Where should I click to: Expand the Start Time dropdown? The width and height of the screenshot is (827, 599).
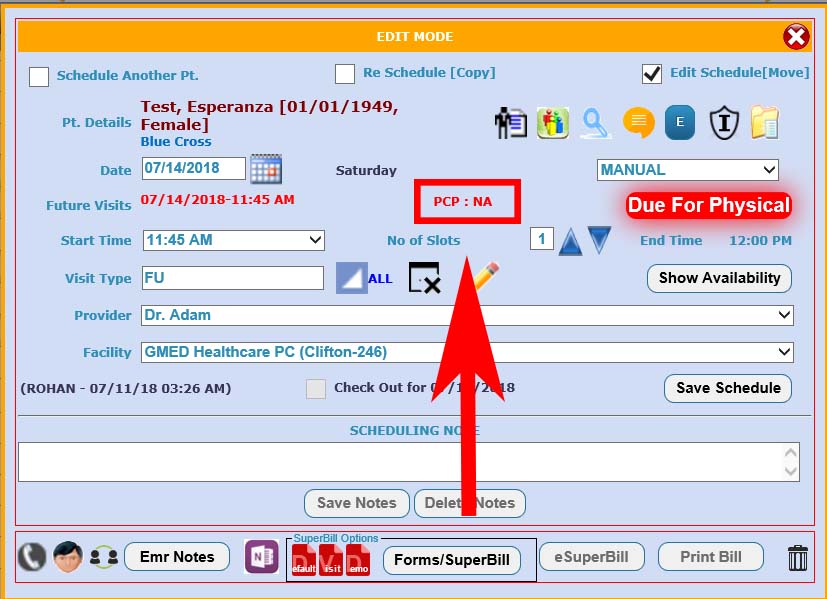234,240
